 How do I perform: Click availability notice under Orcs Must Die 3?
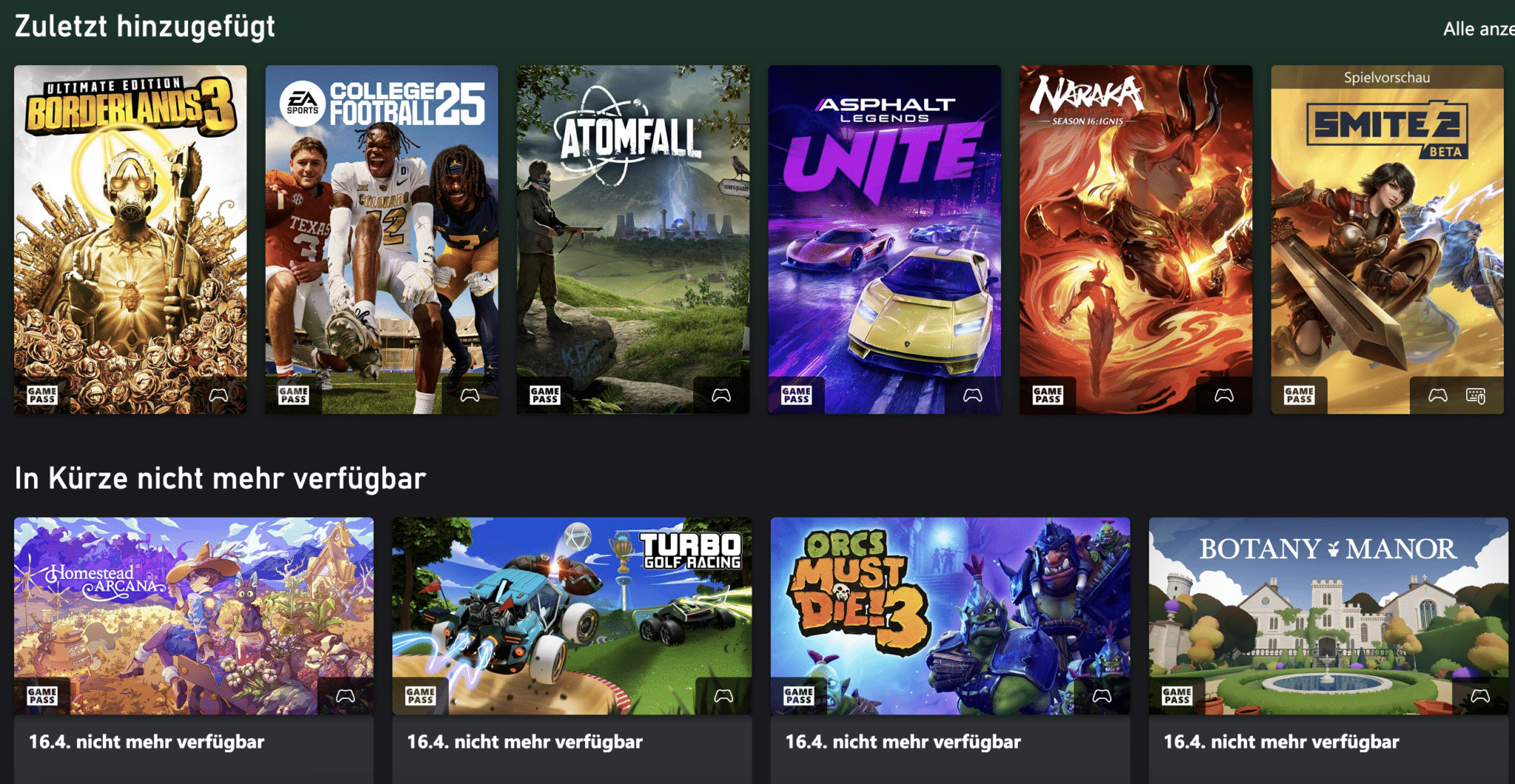[x=902, y=742]
